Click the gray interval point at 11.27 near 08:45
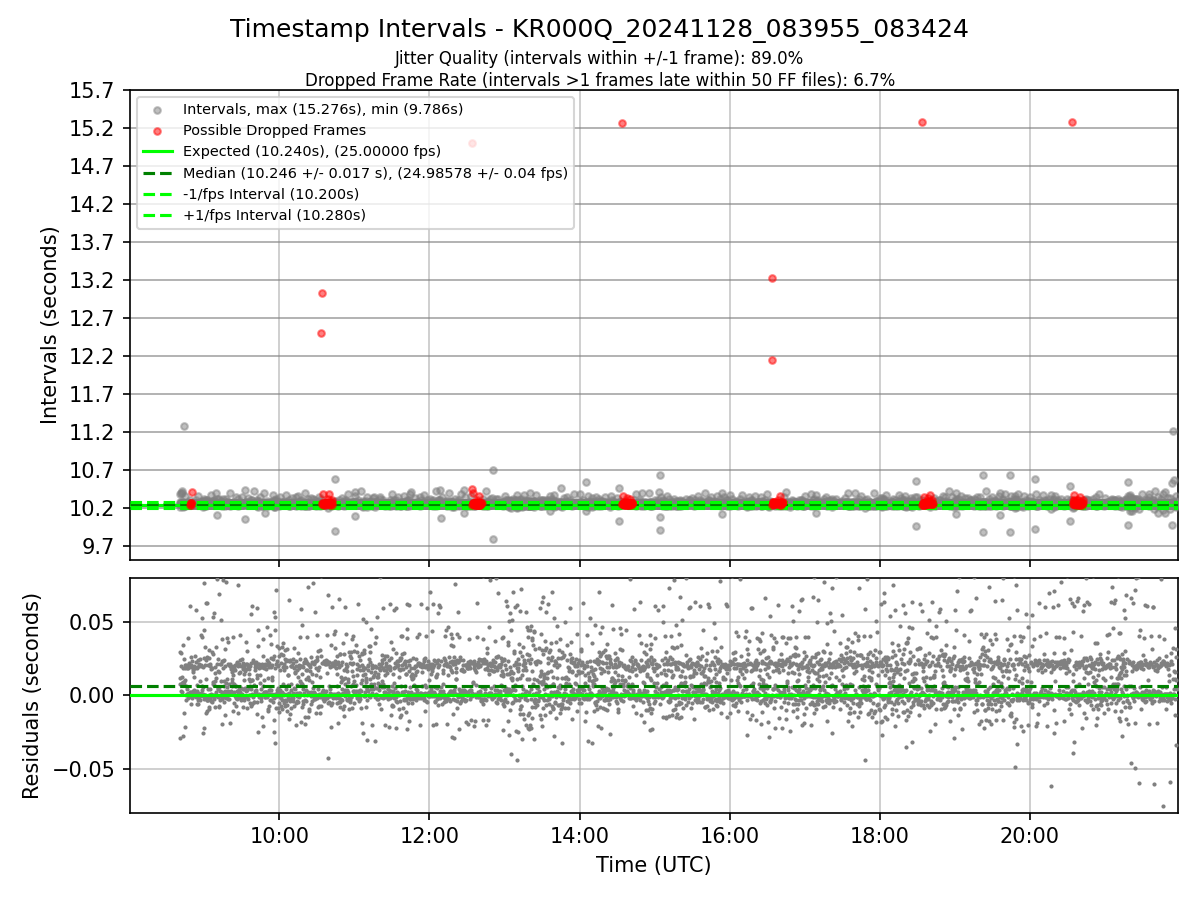Viewport: 1200px width, 900px height. 184,426
